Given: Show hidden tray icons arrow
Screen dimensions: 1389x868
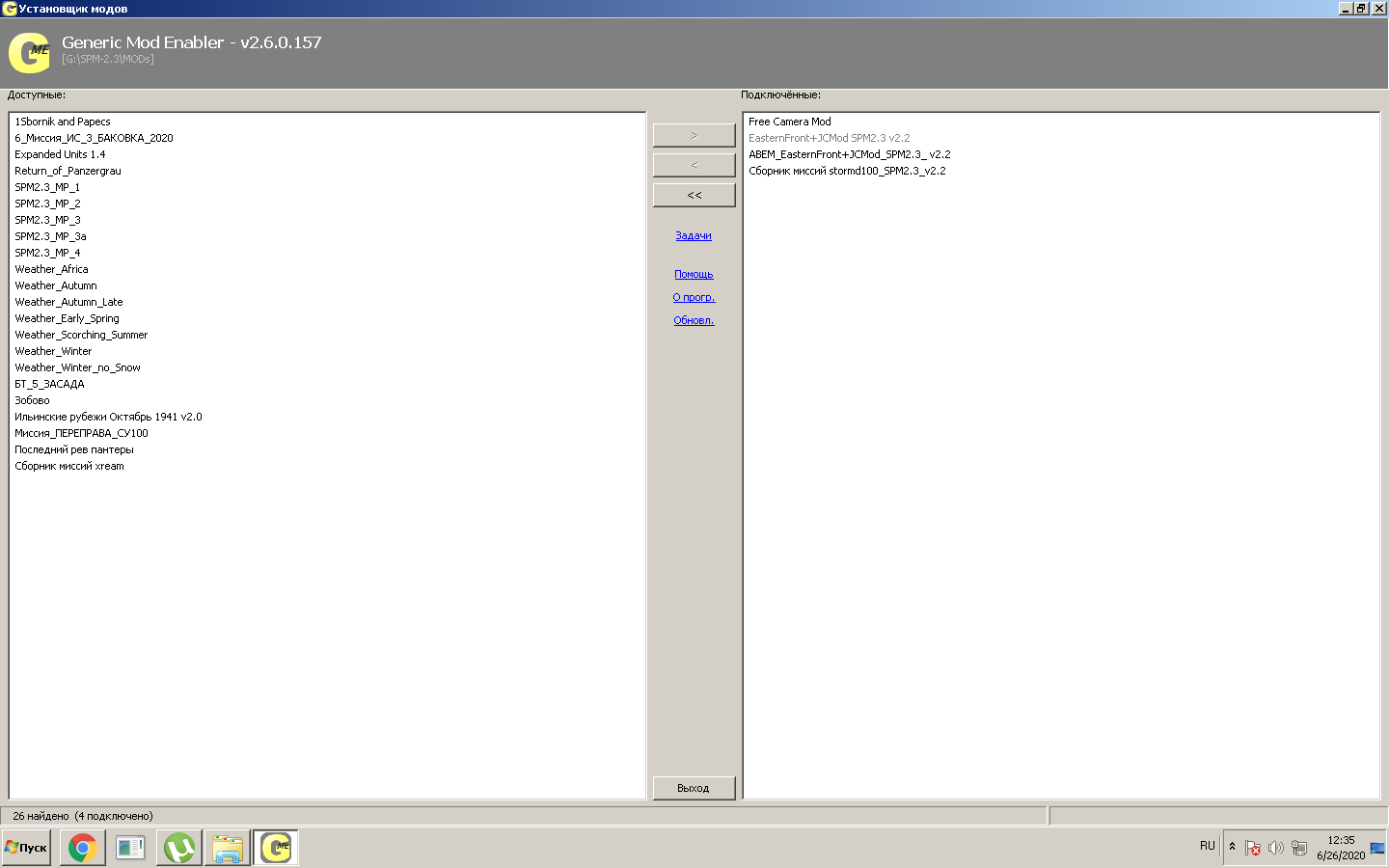Looking at the screenshot, I should pos(1232,847).
